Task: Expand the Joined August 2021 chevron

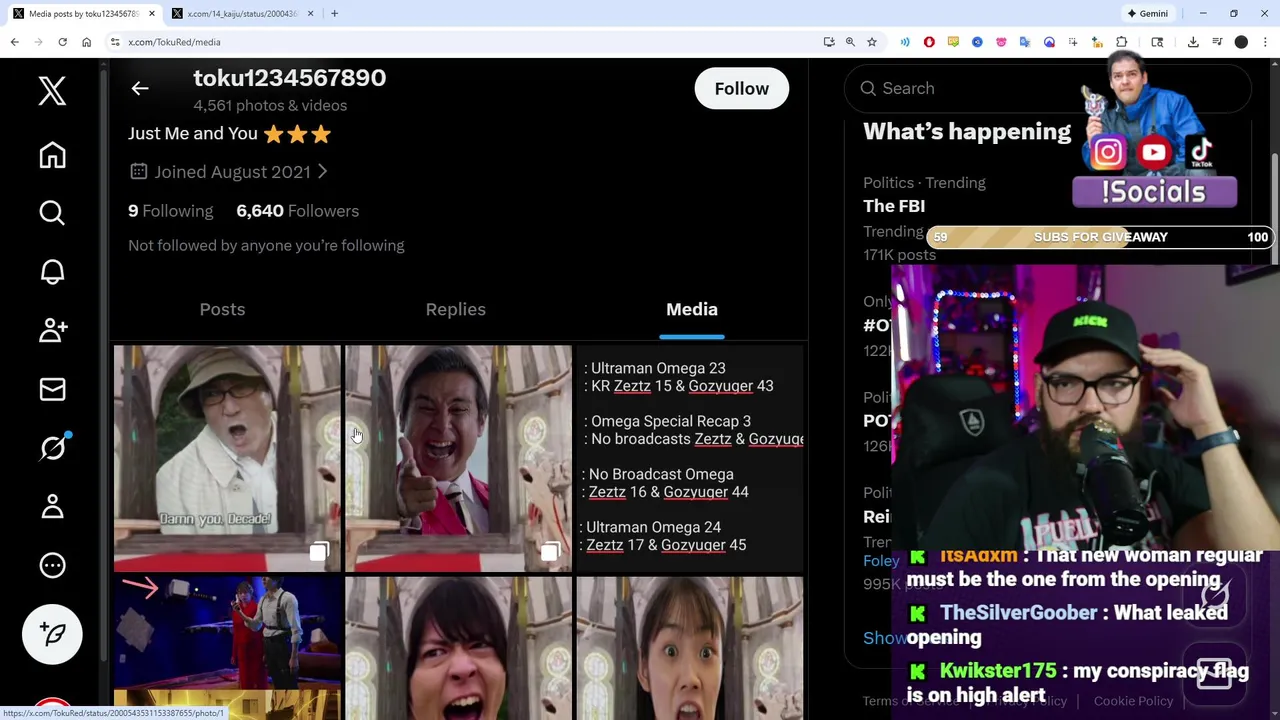Action: click(x=322, y=172)
